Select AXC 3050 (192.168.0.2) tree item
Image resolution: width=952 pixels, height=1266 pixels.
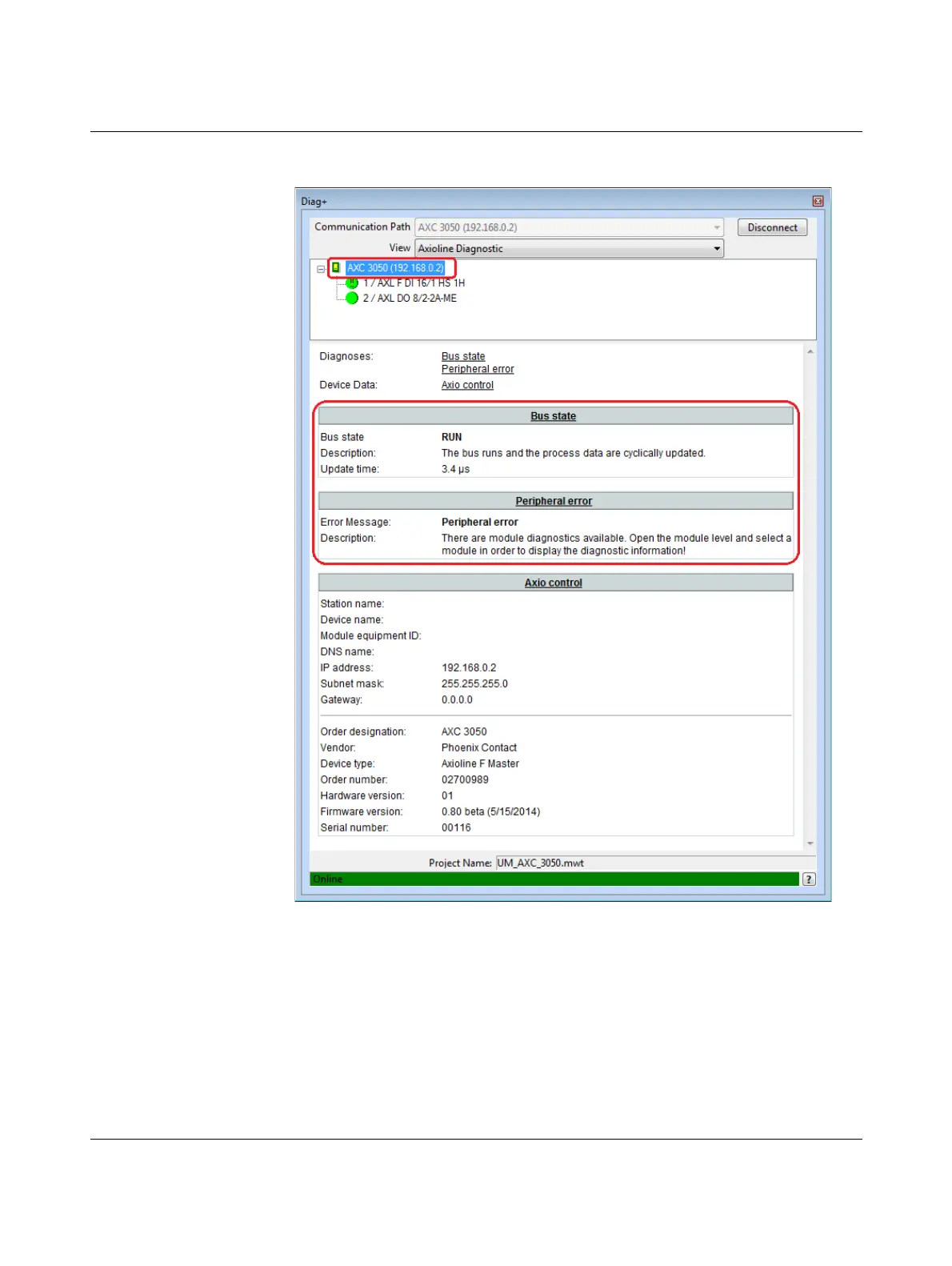click(x=395, y=268)
